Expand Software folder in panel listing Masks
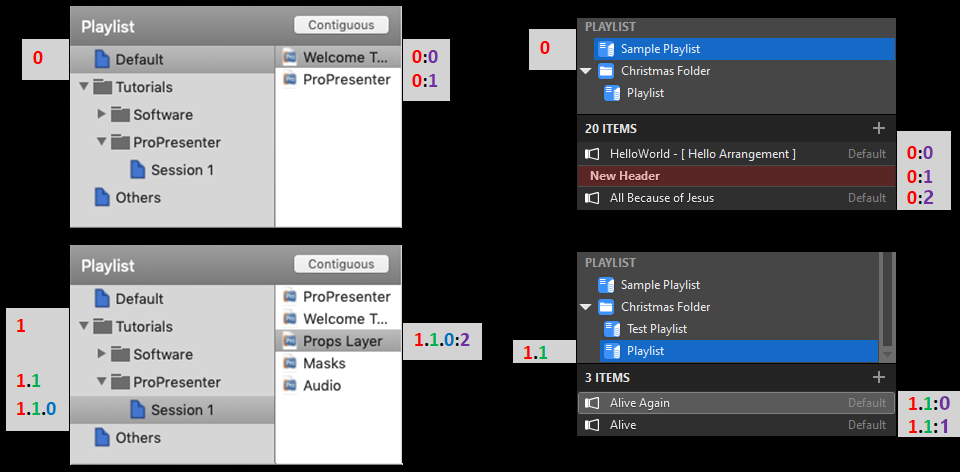 pyautogui.click(x=101, y=354)
